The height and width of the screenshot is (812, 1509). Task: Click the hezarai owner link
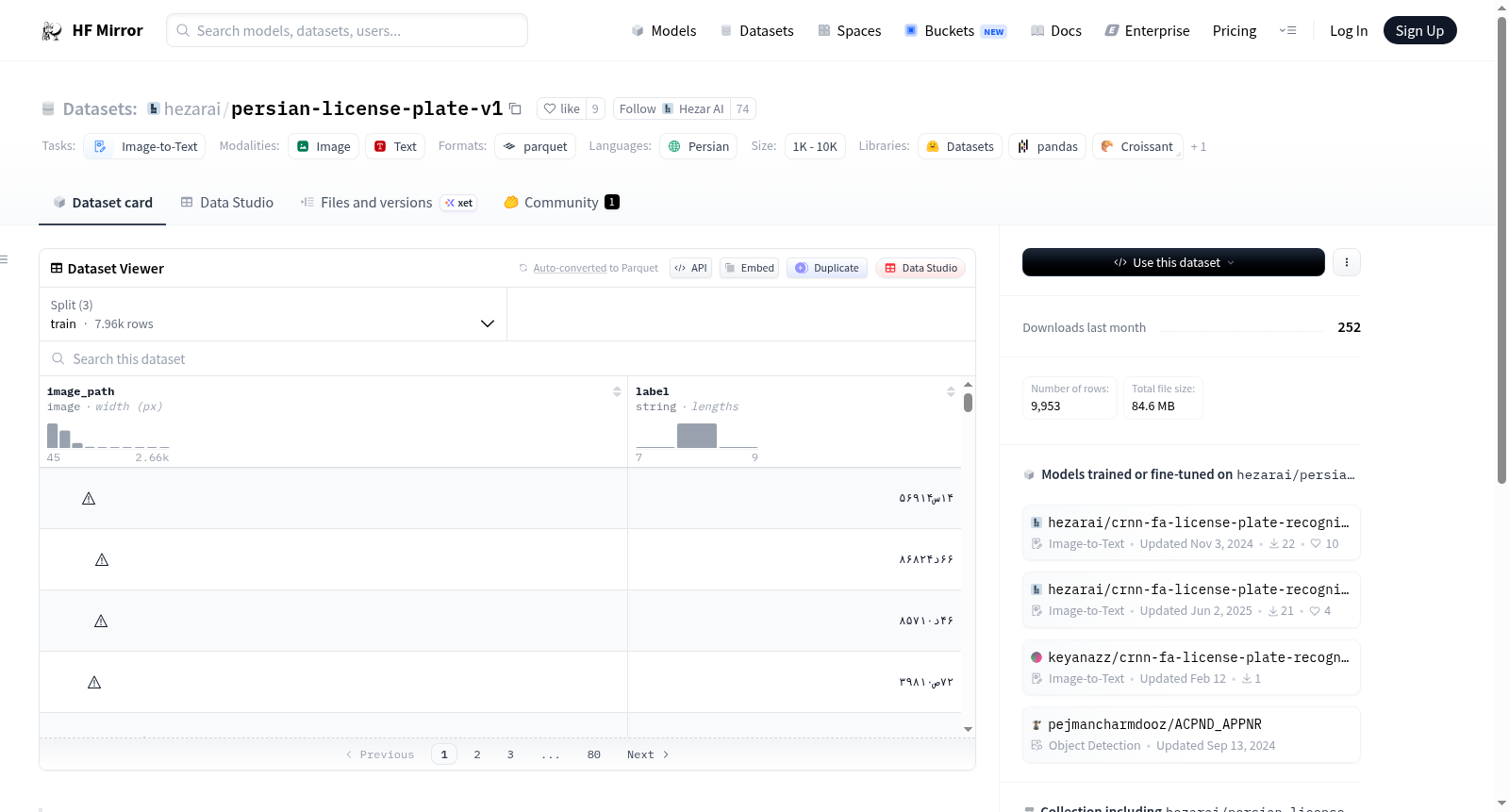[x=192, y=108]
